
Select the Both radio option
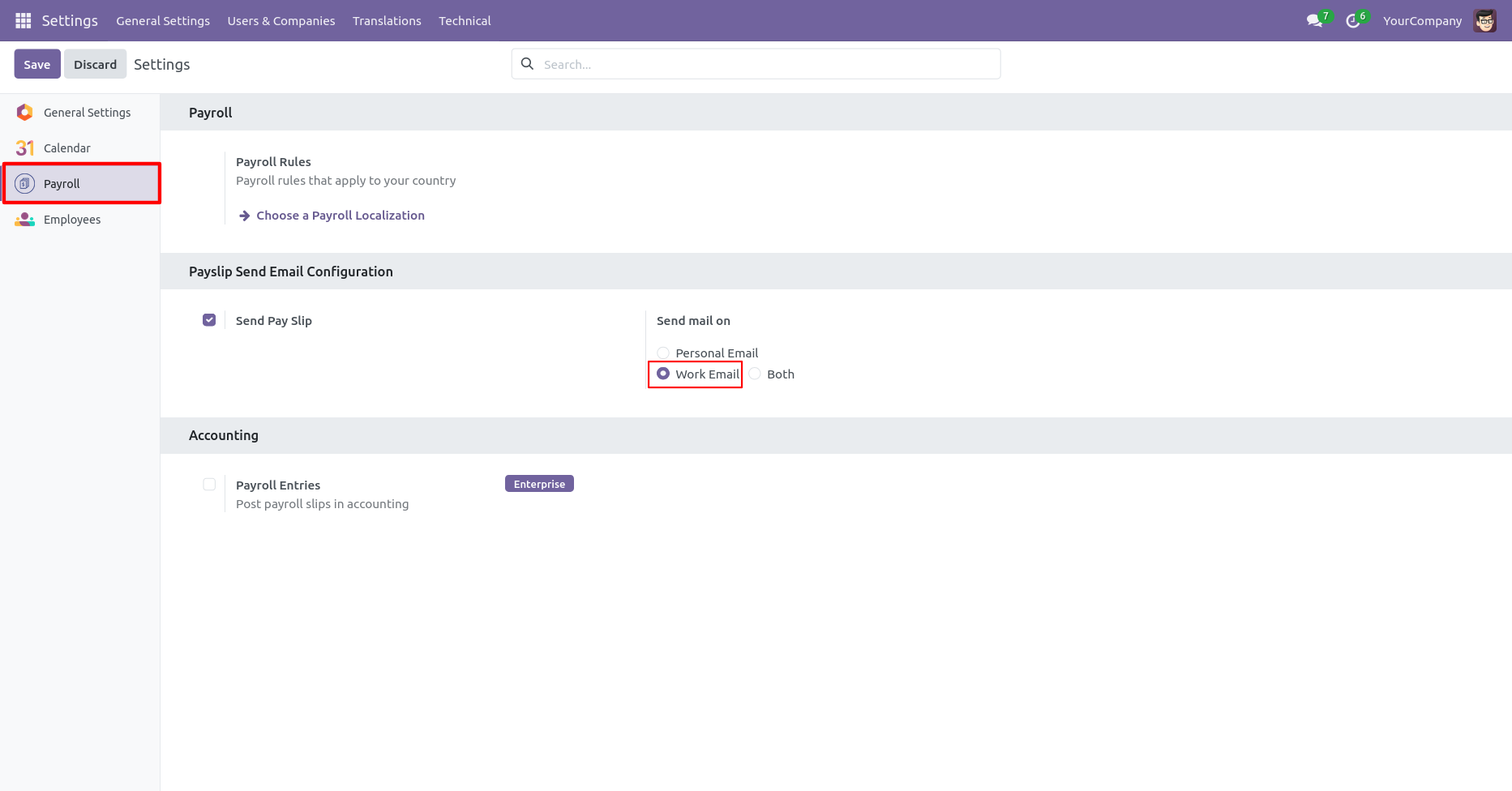(x=755, y=374)
